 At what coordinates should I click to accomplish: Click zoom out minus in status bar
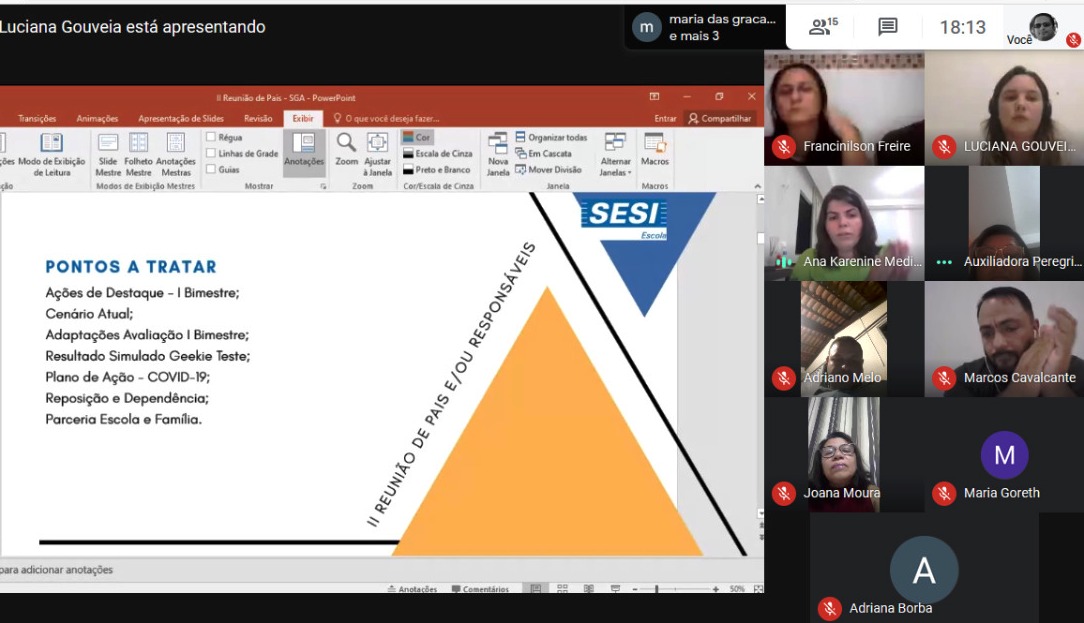tap(635, 589)
